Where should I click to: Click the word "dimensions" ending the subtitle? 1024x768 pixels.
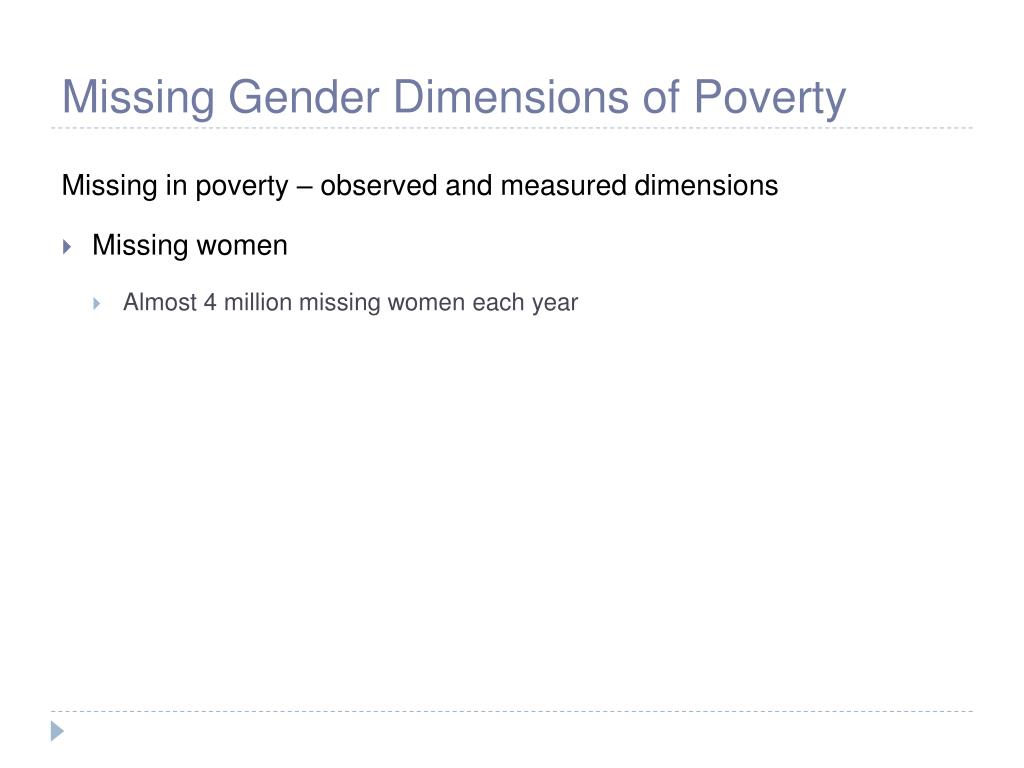point(707,185)
